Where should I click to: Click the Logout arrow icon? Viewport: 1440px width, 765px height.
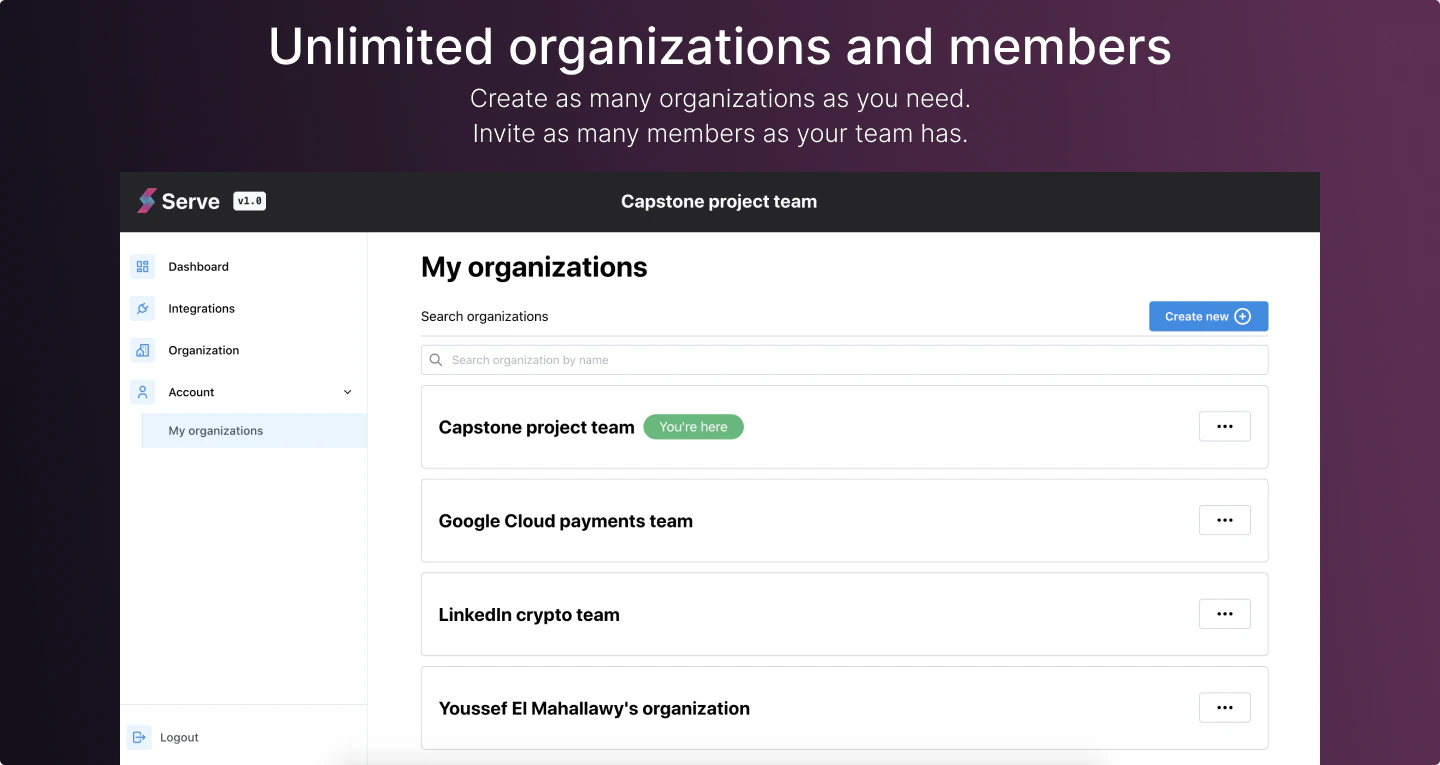(139, 738)
